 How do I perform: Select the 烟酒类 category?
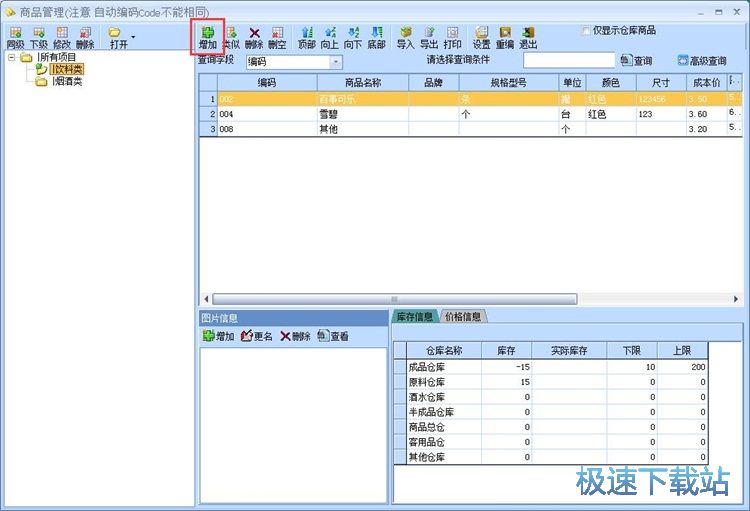(x=67, y=81)
